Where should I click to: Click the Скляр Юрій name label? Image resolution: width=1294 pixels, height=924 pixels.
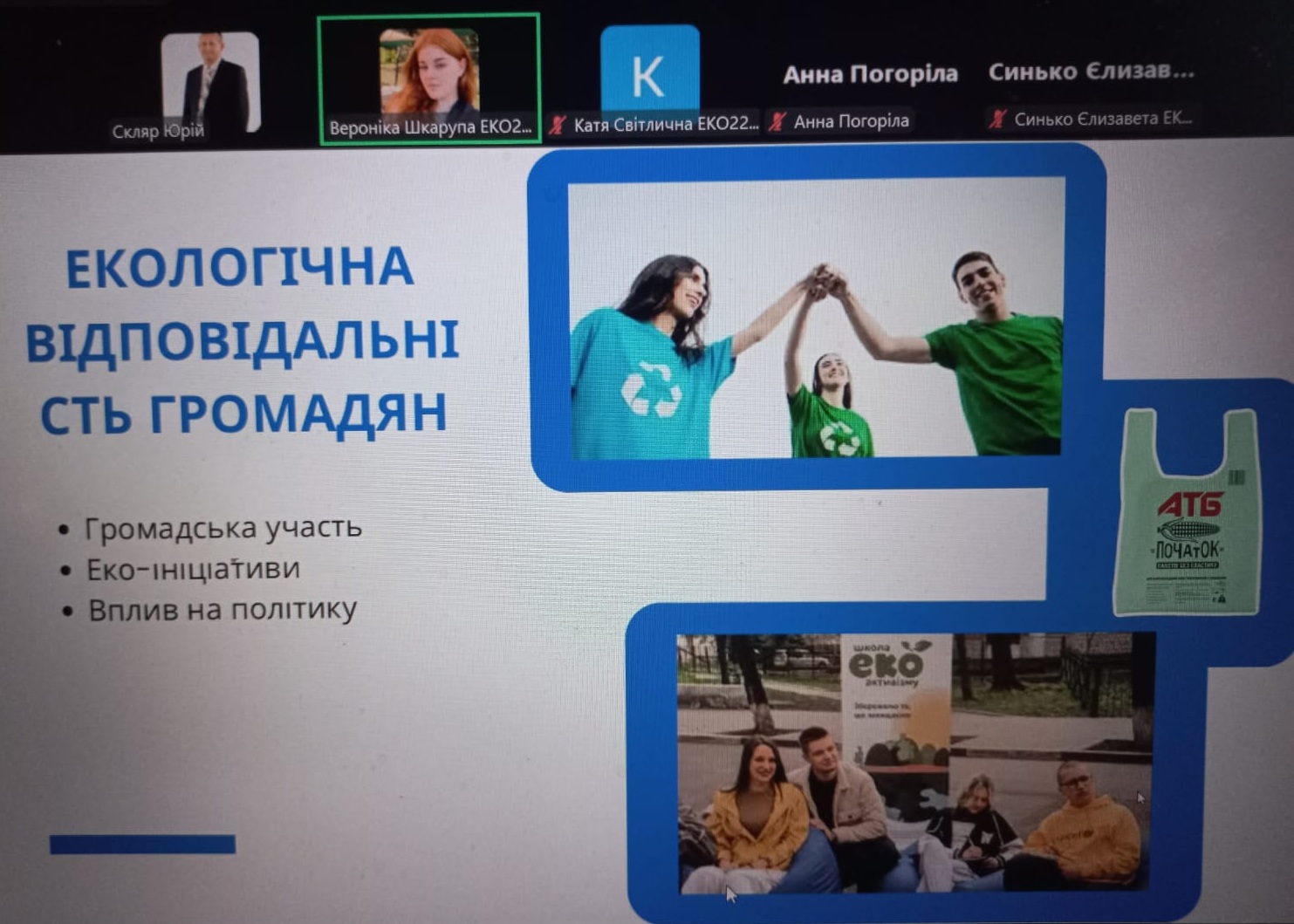(158, 132)
